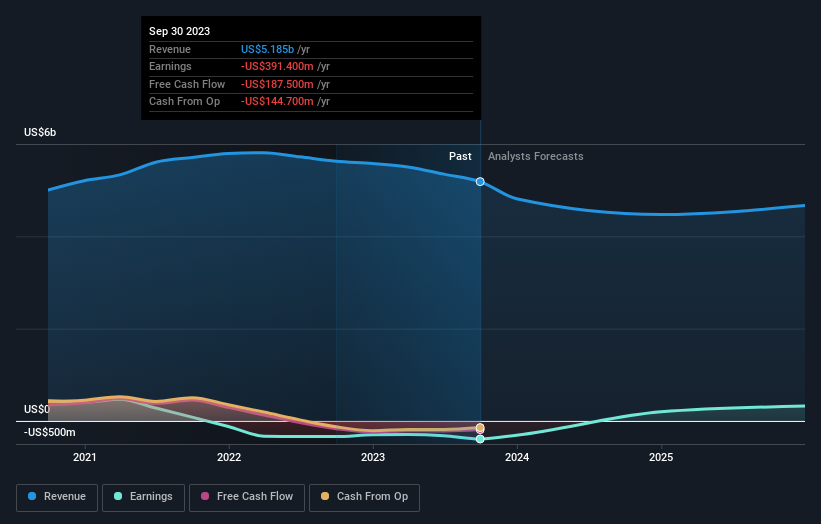Click the tooltip Earnings row label
The height and width of the screenshot is (524, 821).
click(x=170, y=66)
